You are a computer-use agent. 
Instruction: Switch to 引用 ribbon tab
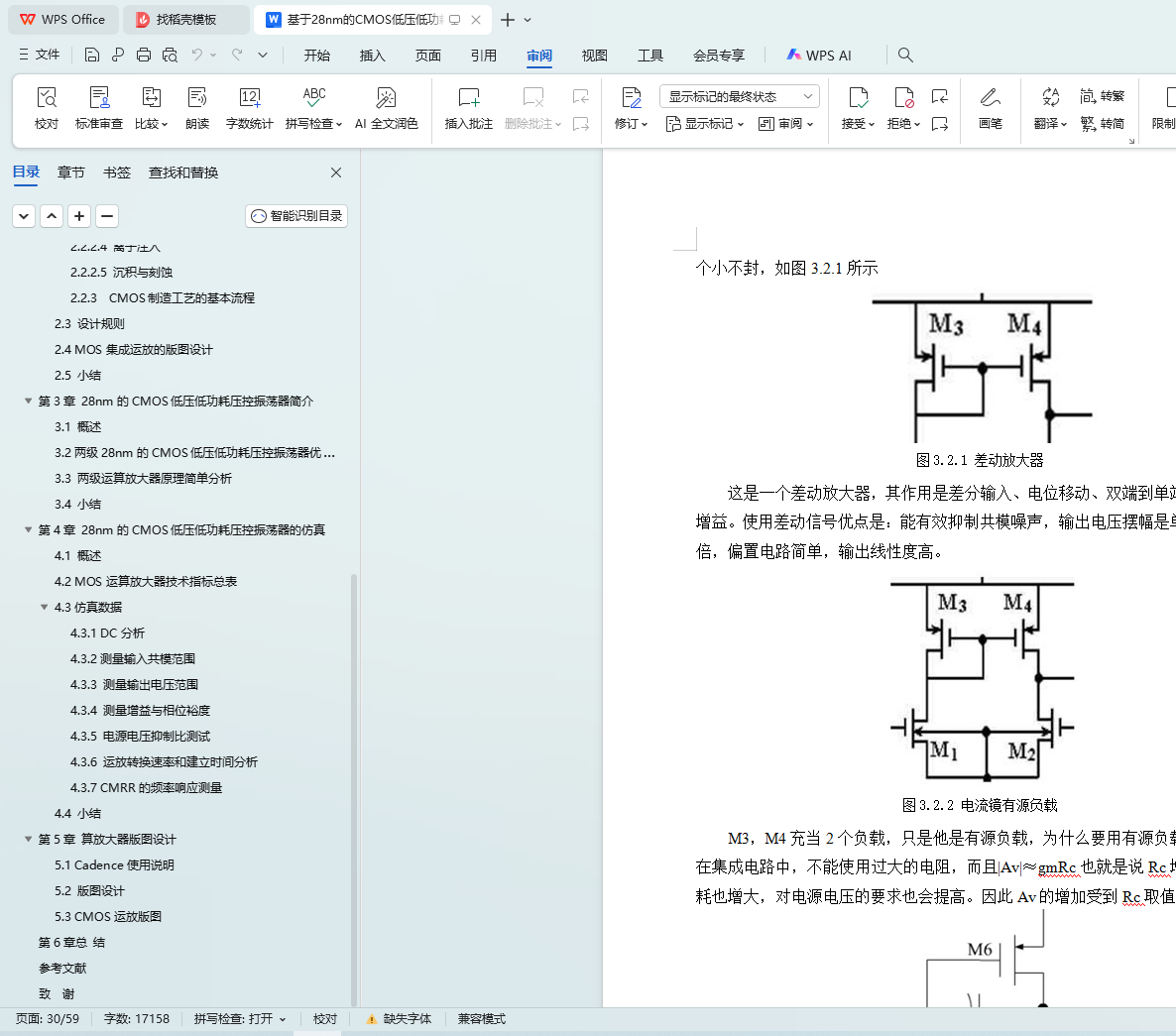click(484, 56)
